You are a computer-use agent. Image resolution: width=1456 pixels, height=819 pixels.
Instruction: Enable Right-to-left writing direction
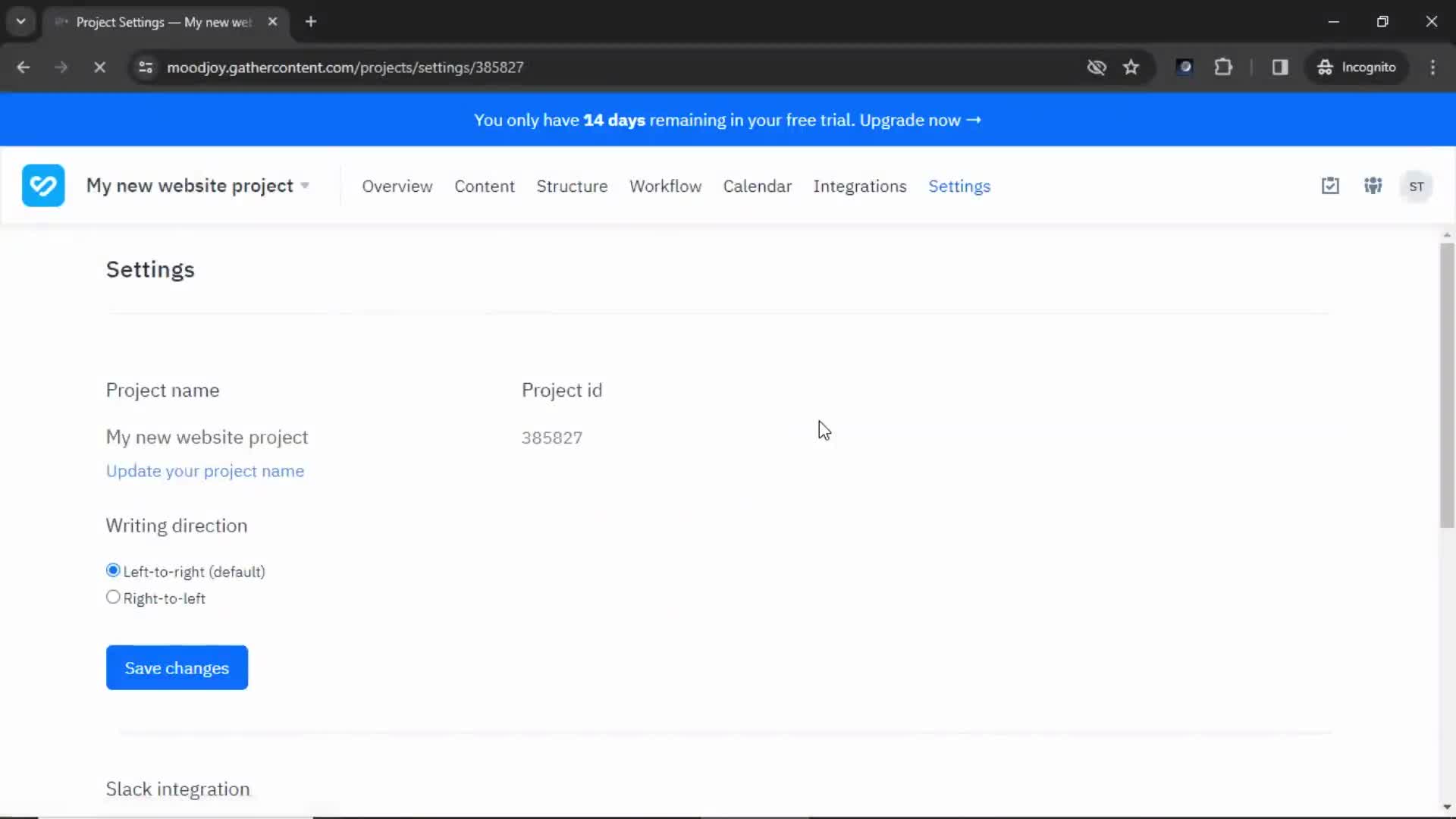click(x=113, y=597)
